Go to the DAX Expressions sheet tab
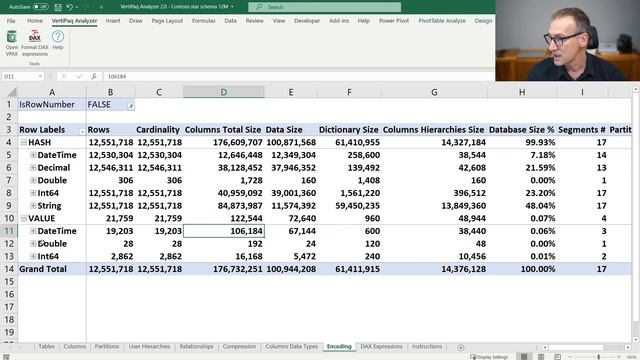The height and width of the screenshot is (360, 640). point(381,347)
